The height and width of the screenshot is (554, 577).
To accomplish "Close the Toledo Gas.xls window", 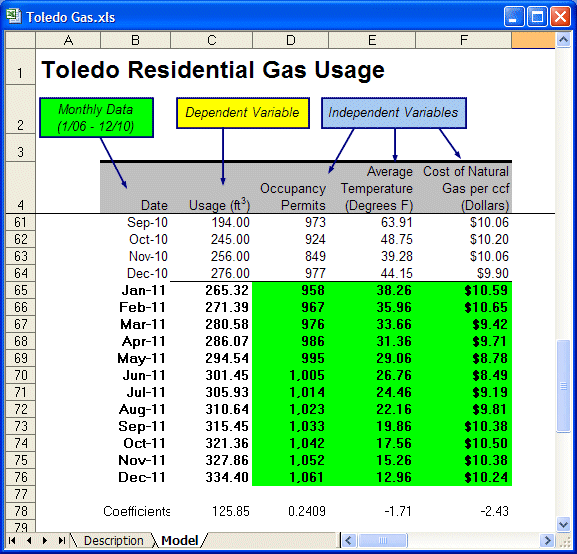I will (x=560, y=17).
